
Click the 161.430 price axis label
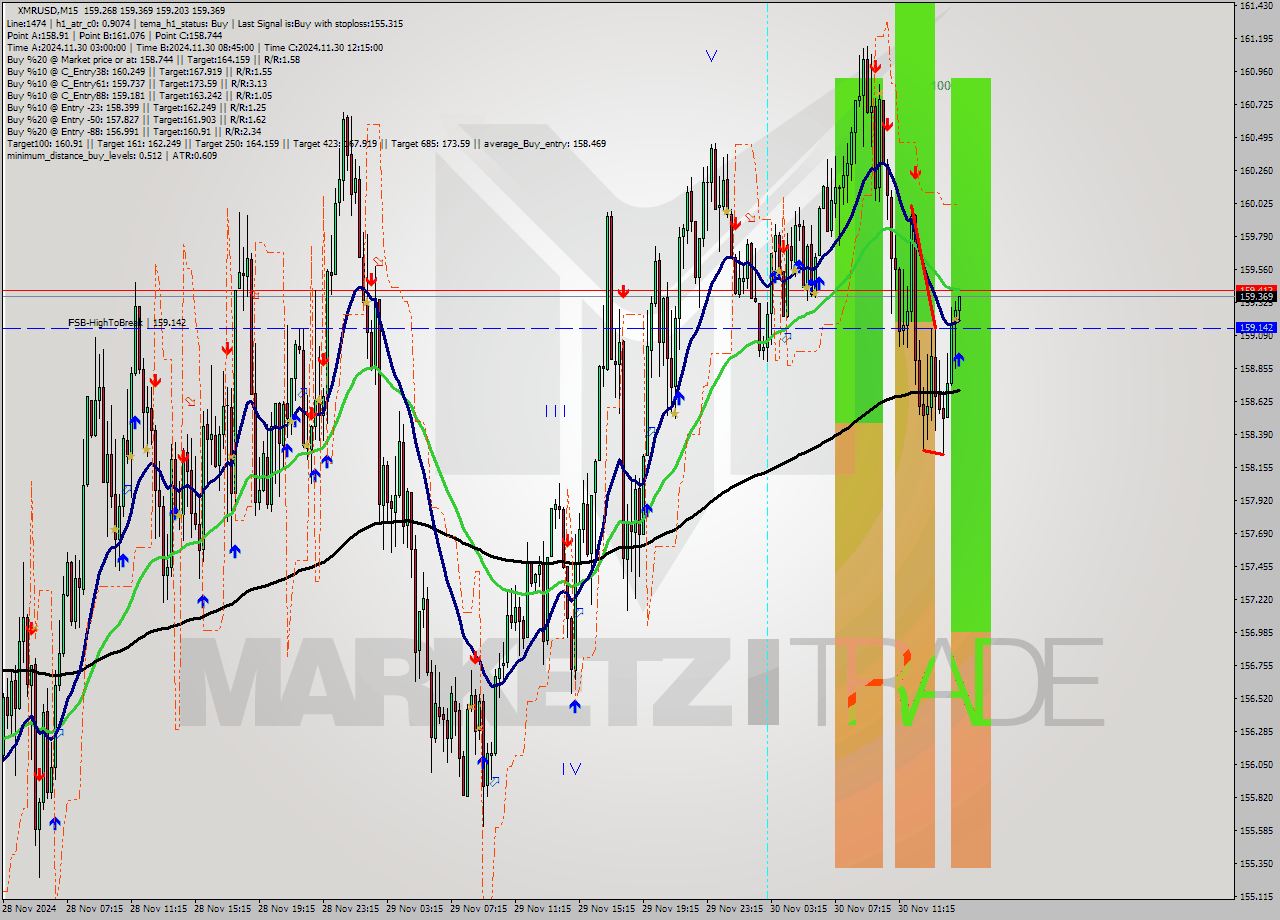pos(1256,6)
